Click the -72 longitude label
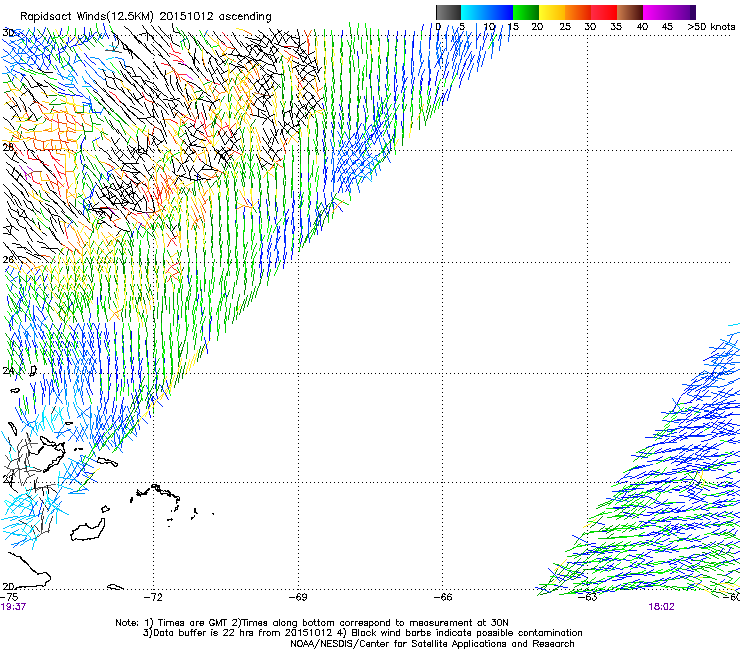Screen dimensions: 740x650 click(153, 597)
